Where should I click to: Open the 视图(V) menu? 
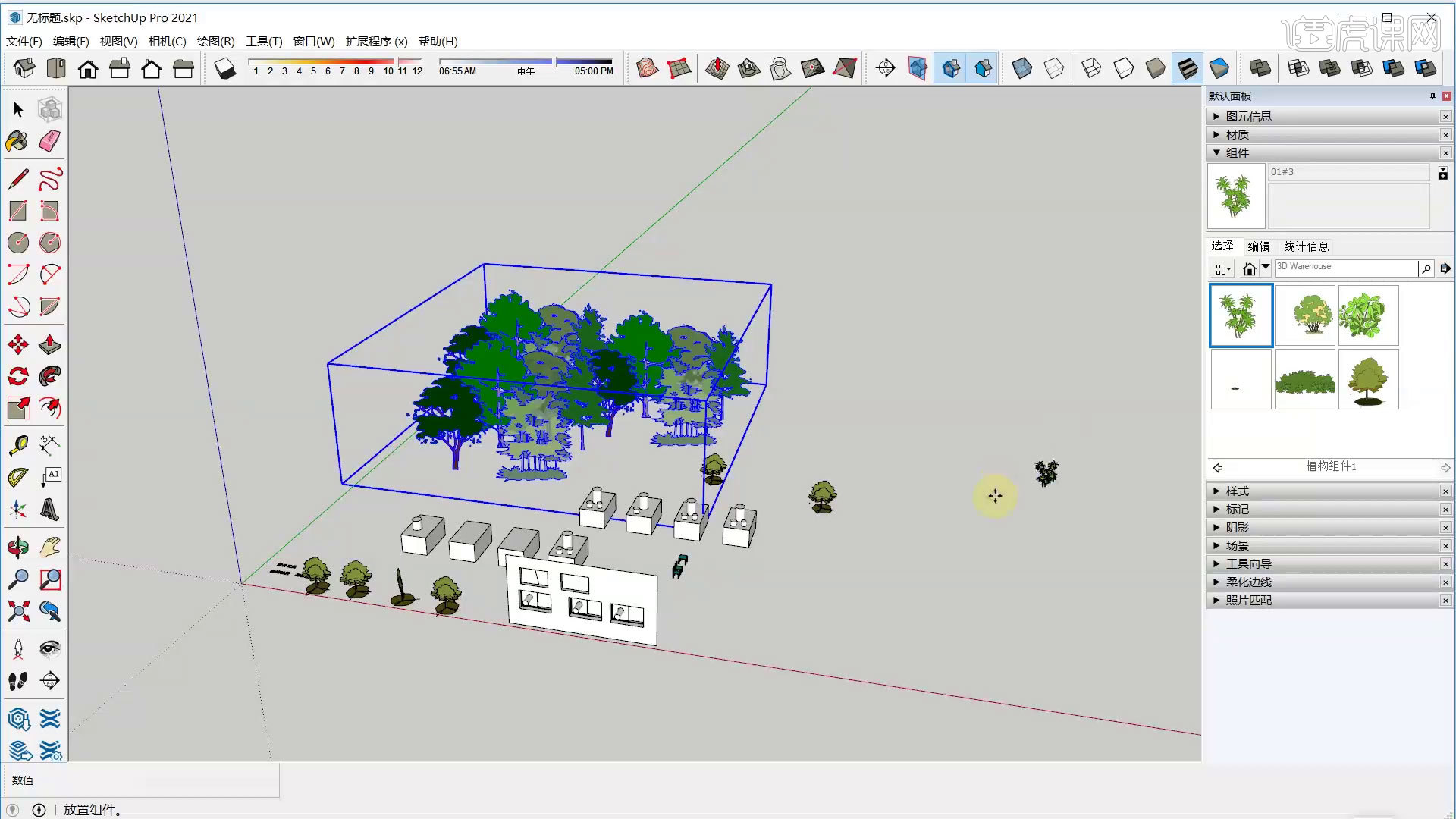118,41
